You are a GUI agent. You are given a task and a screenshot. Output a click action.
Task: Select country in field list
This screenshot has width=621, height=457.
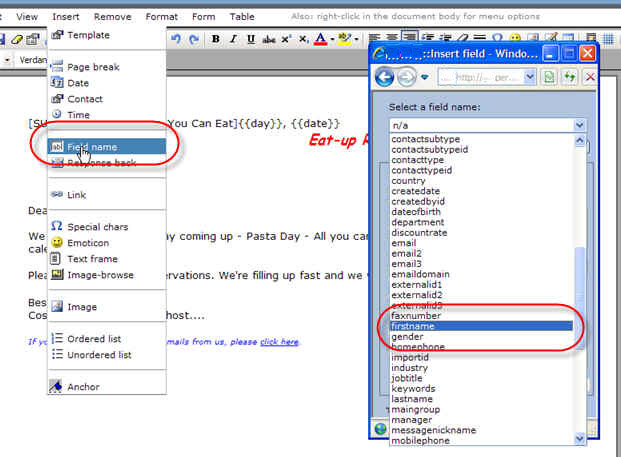[x=481, y=181]
